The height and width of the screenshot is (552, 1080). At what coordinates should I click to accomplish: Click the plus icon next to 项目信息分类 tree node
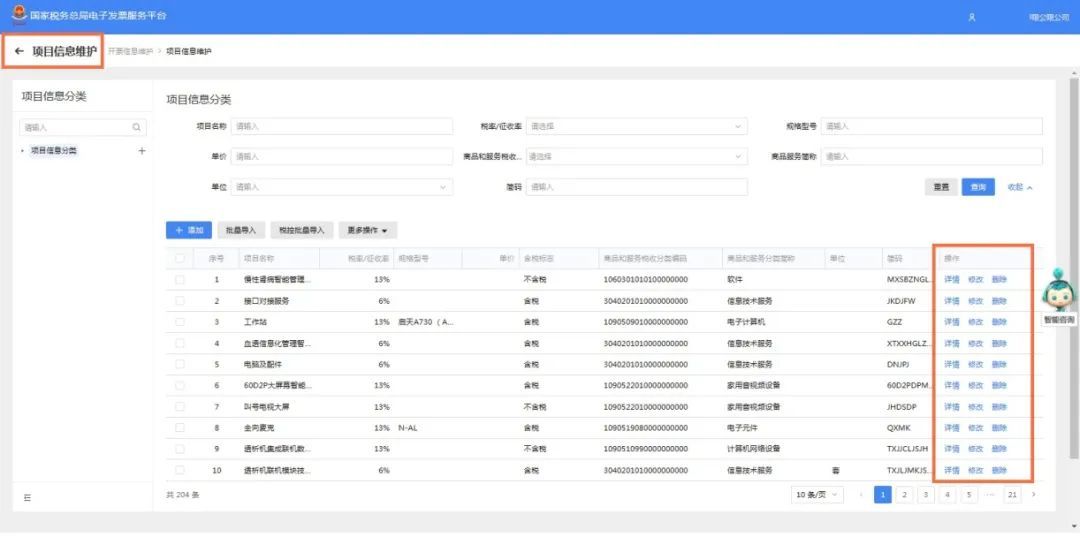[141, 151]
